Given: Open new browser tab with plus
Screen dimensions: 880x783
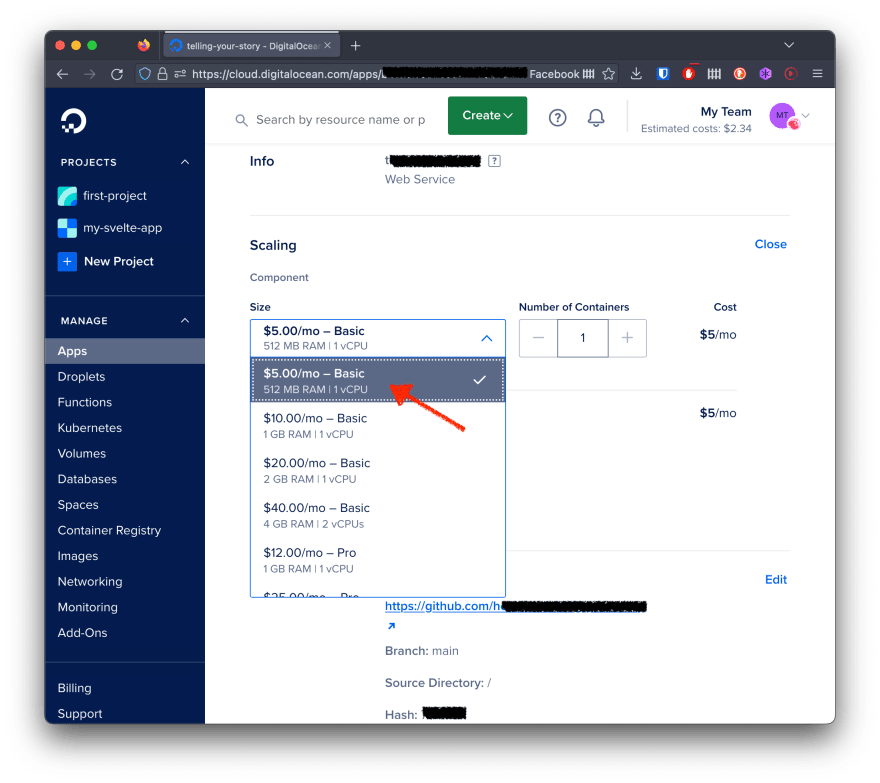Looking at the screenshot, I should pos(355,45).
